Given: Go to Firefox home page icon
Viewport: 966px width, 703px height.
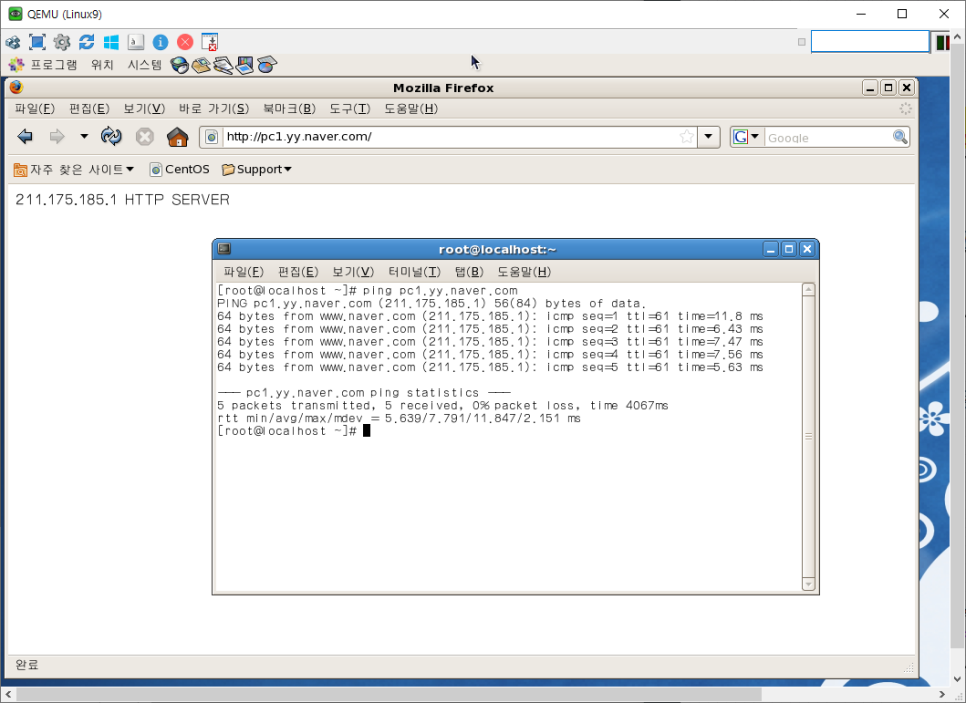Looking at the screenshot, I should 177,136.
